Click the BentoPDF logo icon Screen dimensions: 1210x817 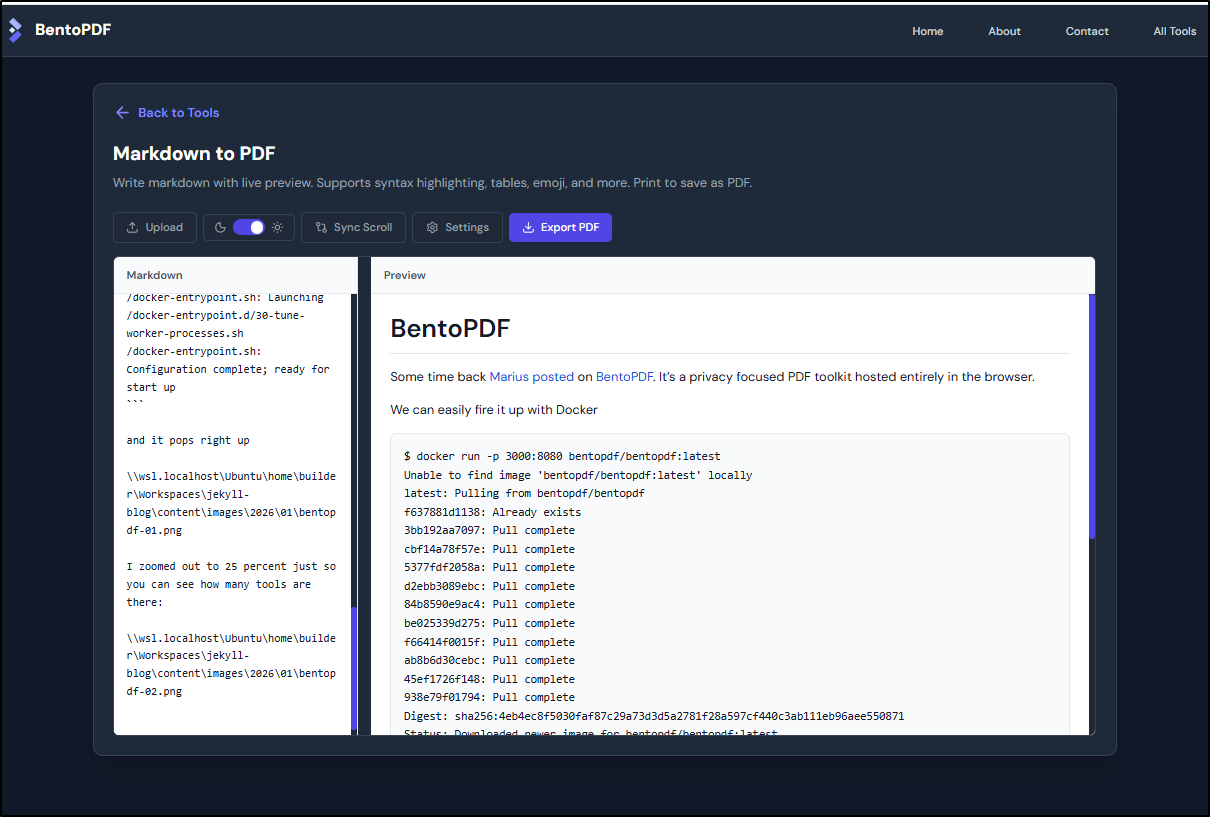click(x=15, y=30)
